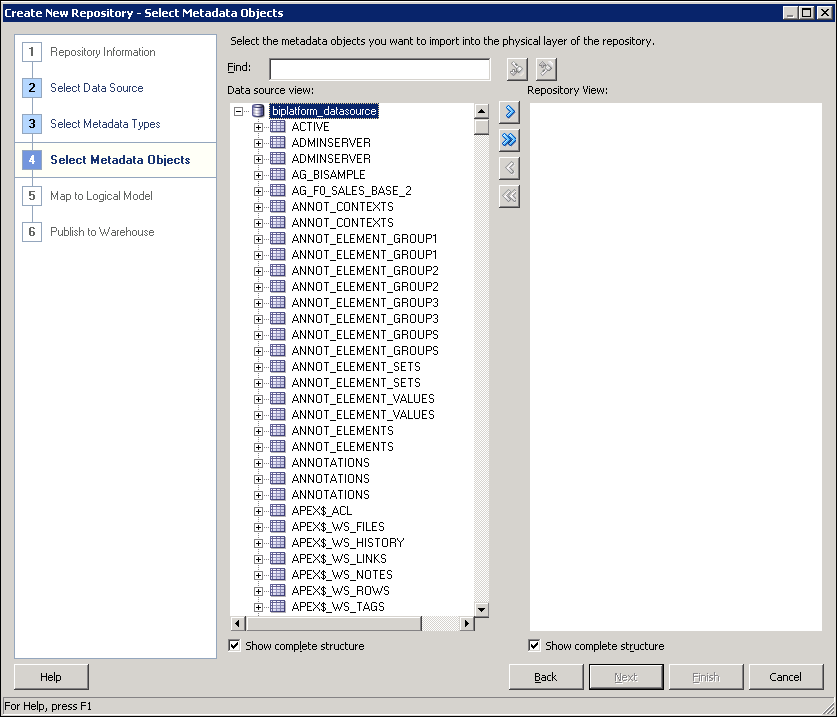Click the vertical scrollbar thumb in the tree

(481, 127)
